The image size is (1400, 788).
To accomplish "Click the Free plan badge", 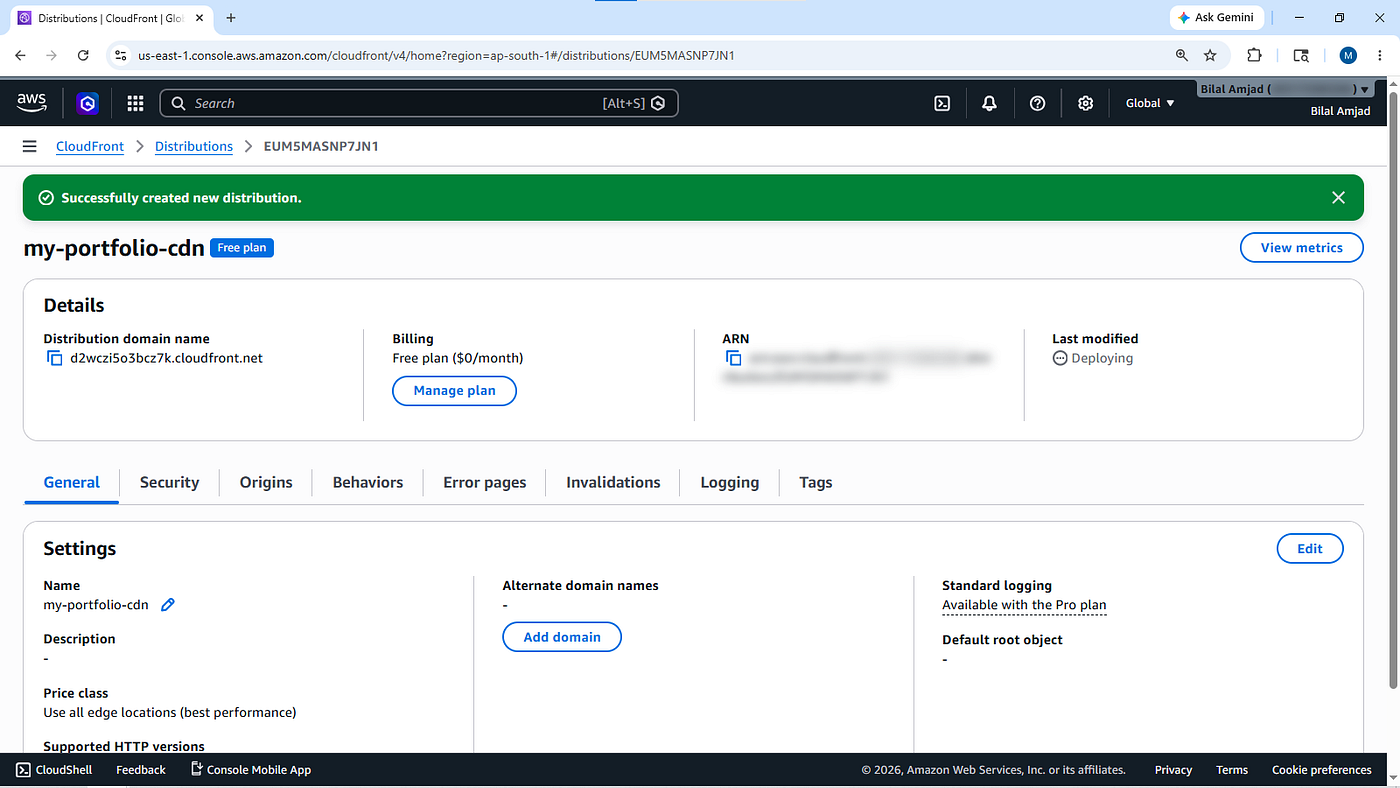I will pyautogui.click(x=242, y=248).
